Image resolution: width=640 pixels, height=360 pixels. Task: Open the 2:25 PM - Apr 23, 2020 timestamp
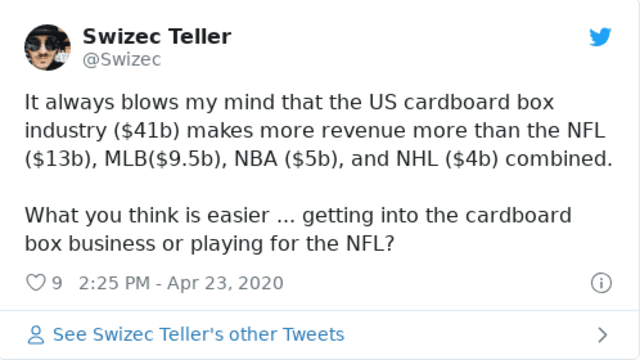tap(181, 283)
